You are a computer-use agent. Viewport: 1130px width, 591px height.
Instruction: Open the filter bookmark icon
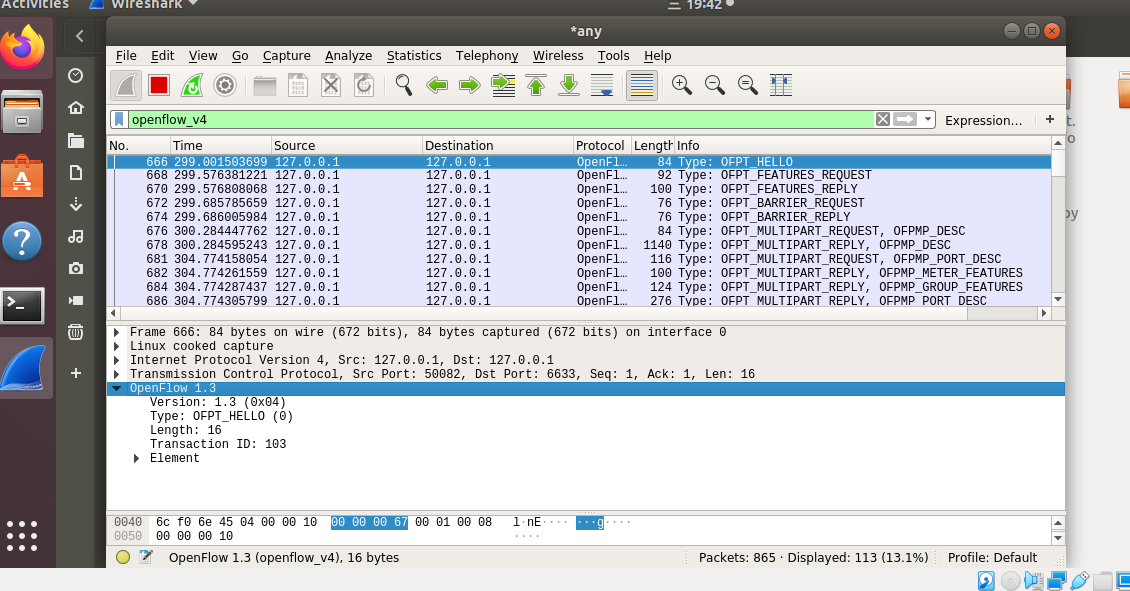[x=120, y=120]
